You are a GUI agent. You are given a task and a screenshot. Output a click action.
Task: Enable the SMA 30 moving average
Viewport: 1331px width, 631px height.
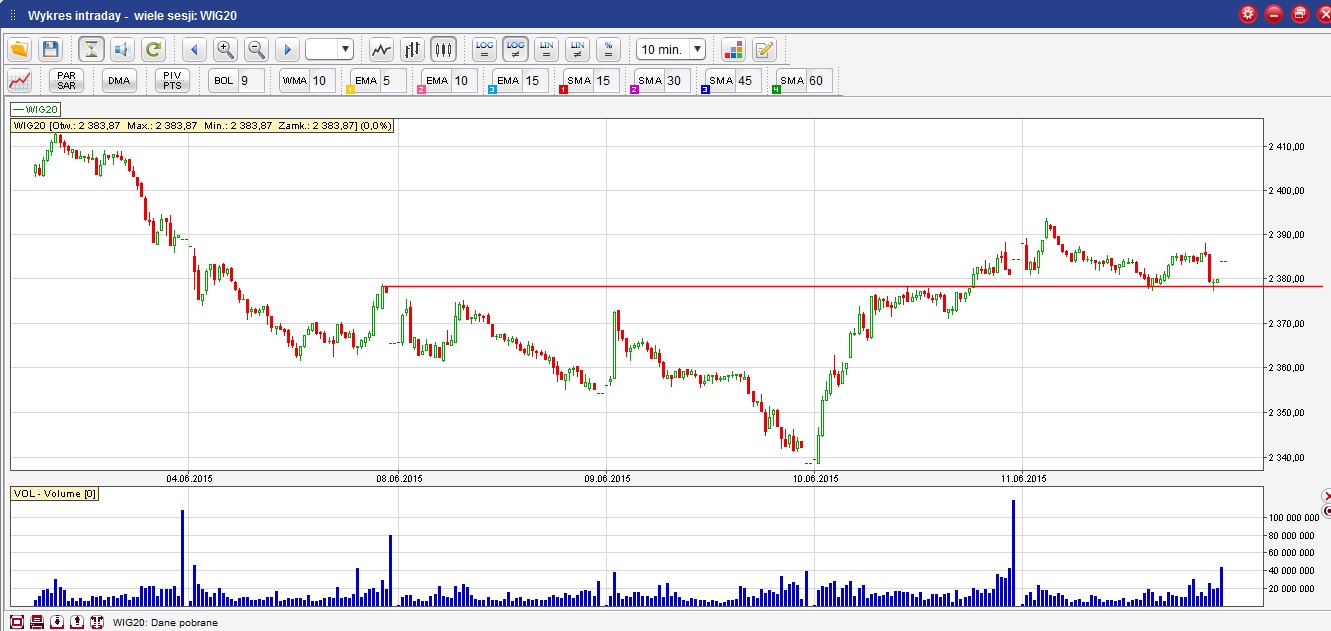pyautogui.click(x=650, y=81)
